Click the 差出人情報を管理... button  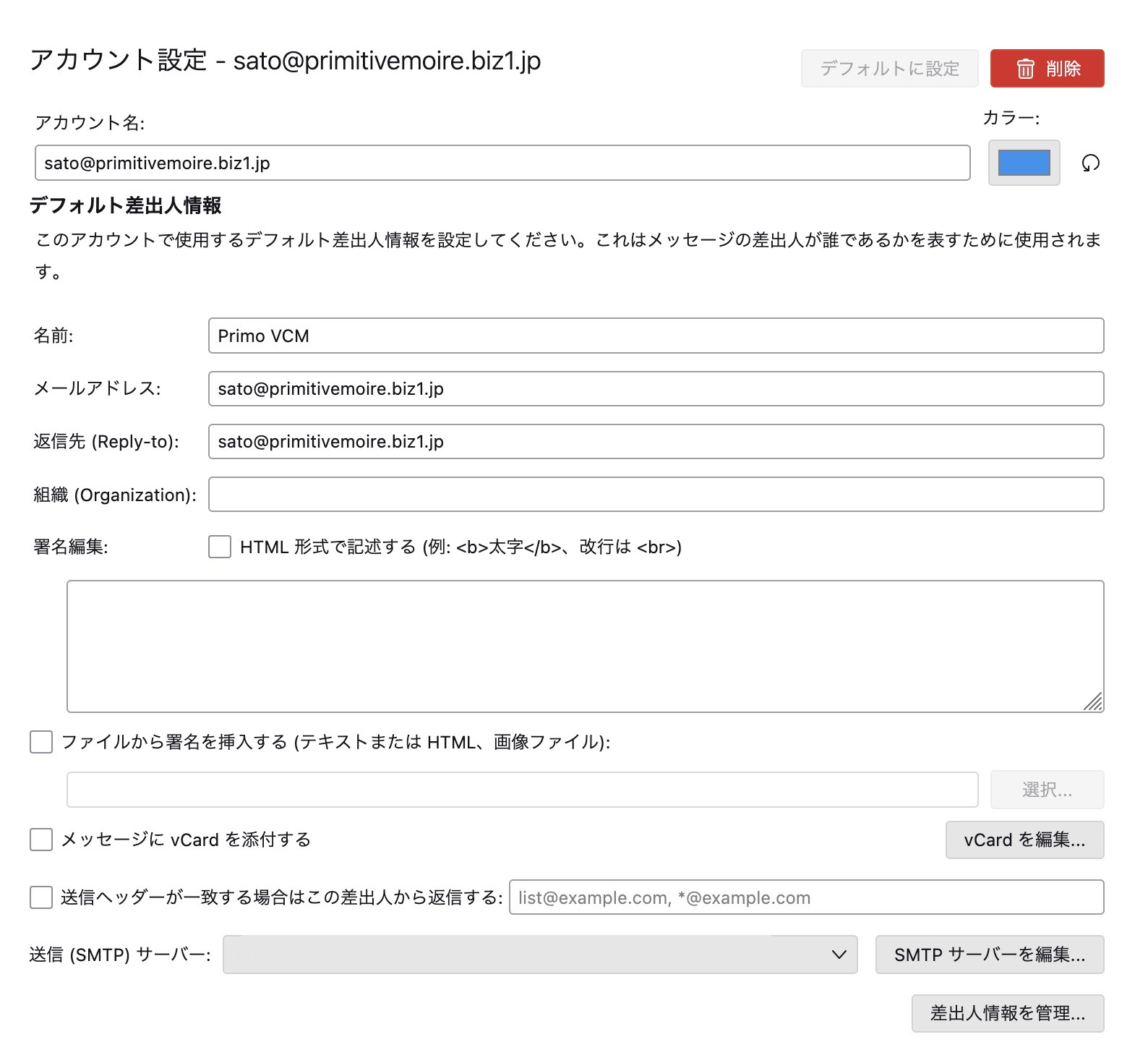[x=1007, y=1013]
